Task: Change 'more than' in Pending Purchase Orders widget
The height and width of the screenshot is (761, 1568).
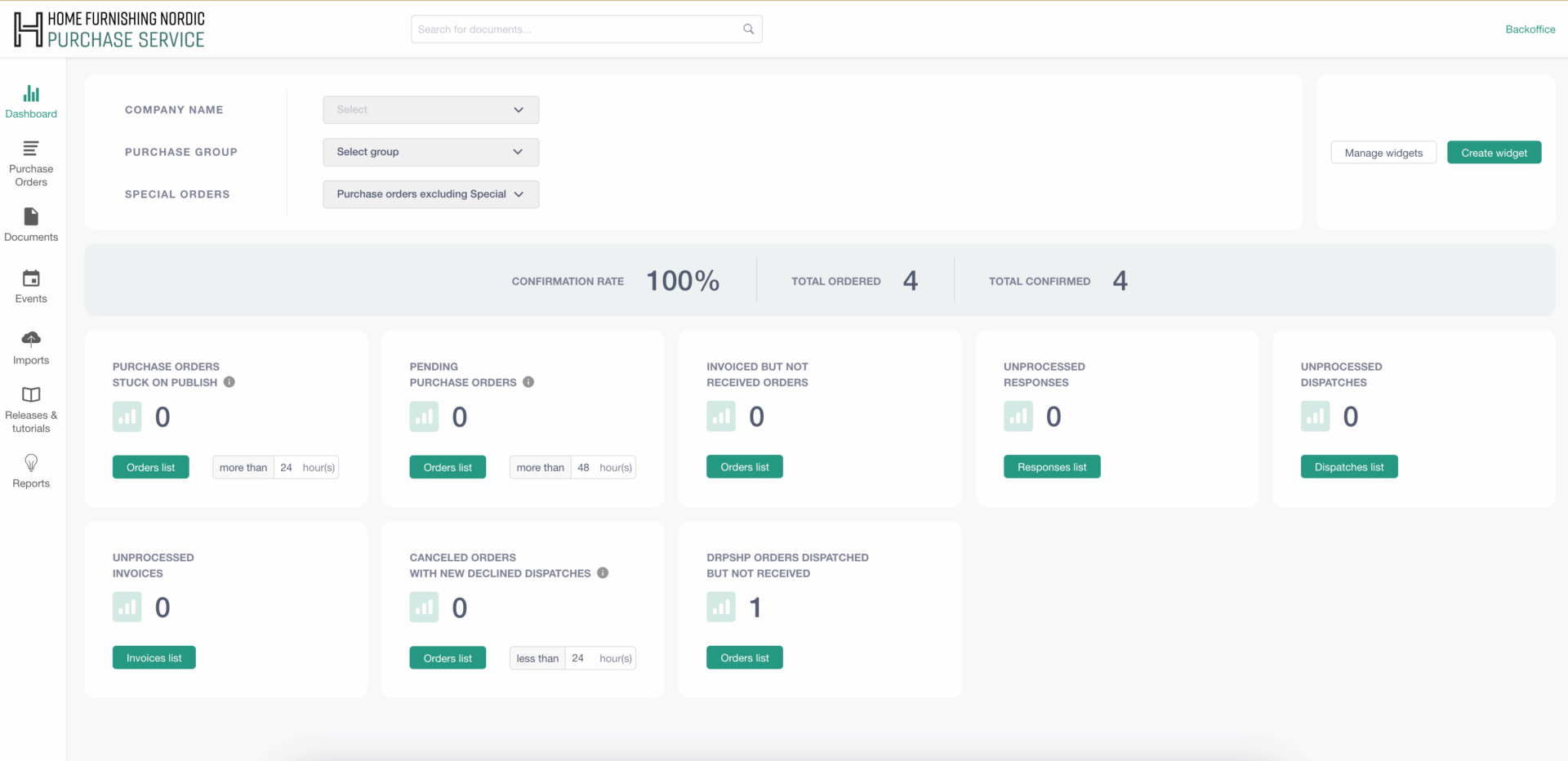Action: 541,468
